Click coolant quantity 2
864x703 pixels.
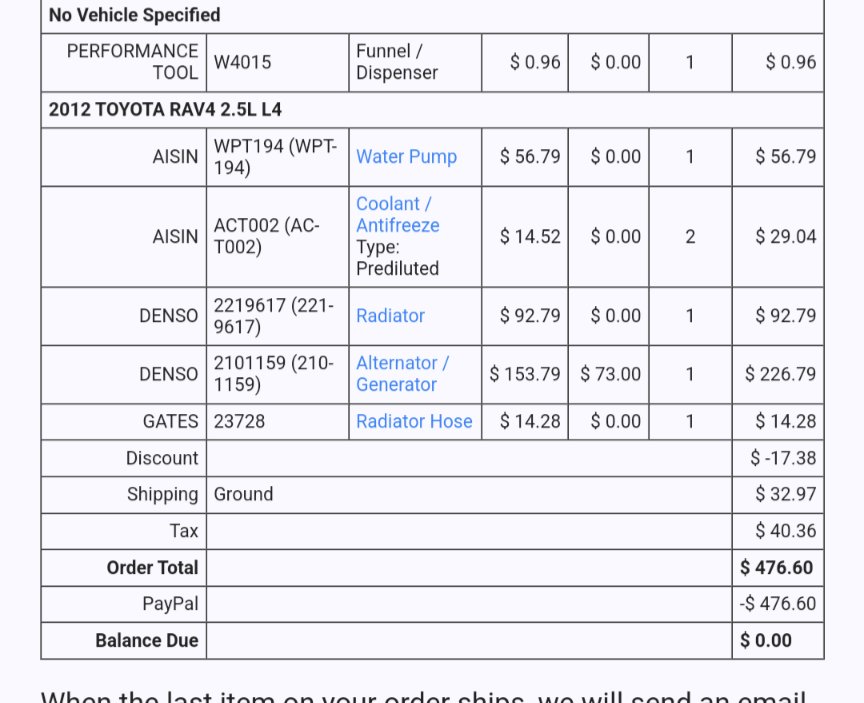[690, 236]
